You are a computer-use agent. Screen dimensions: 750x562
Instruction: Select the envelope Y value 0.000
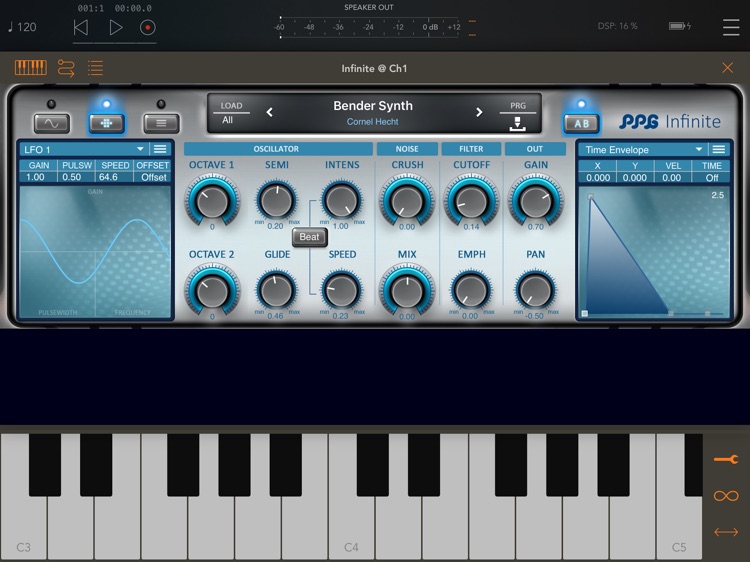[x=635, y=177]
